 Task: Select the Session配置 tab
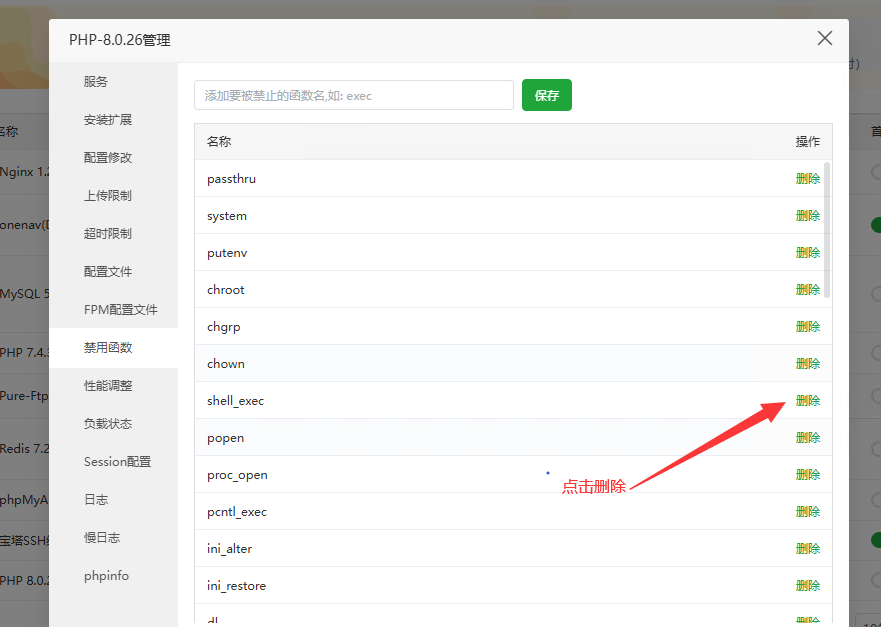pos(117,462)
